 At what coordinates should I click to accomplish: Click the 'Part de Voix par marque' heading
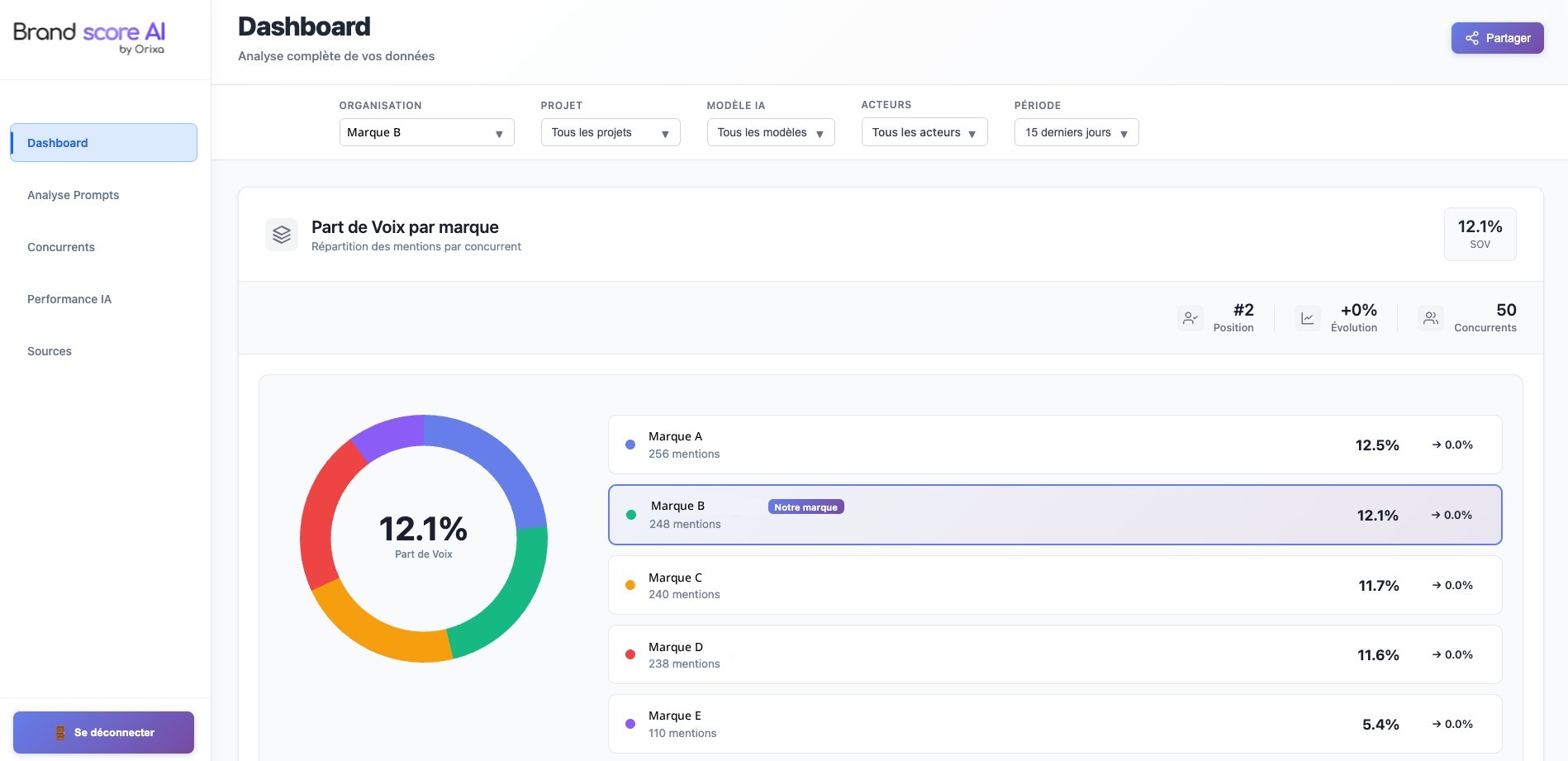(405, 227)
